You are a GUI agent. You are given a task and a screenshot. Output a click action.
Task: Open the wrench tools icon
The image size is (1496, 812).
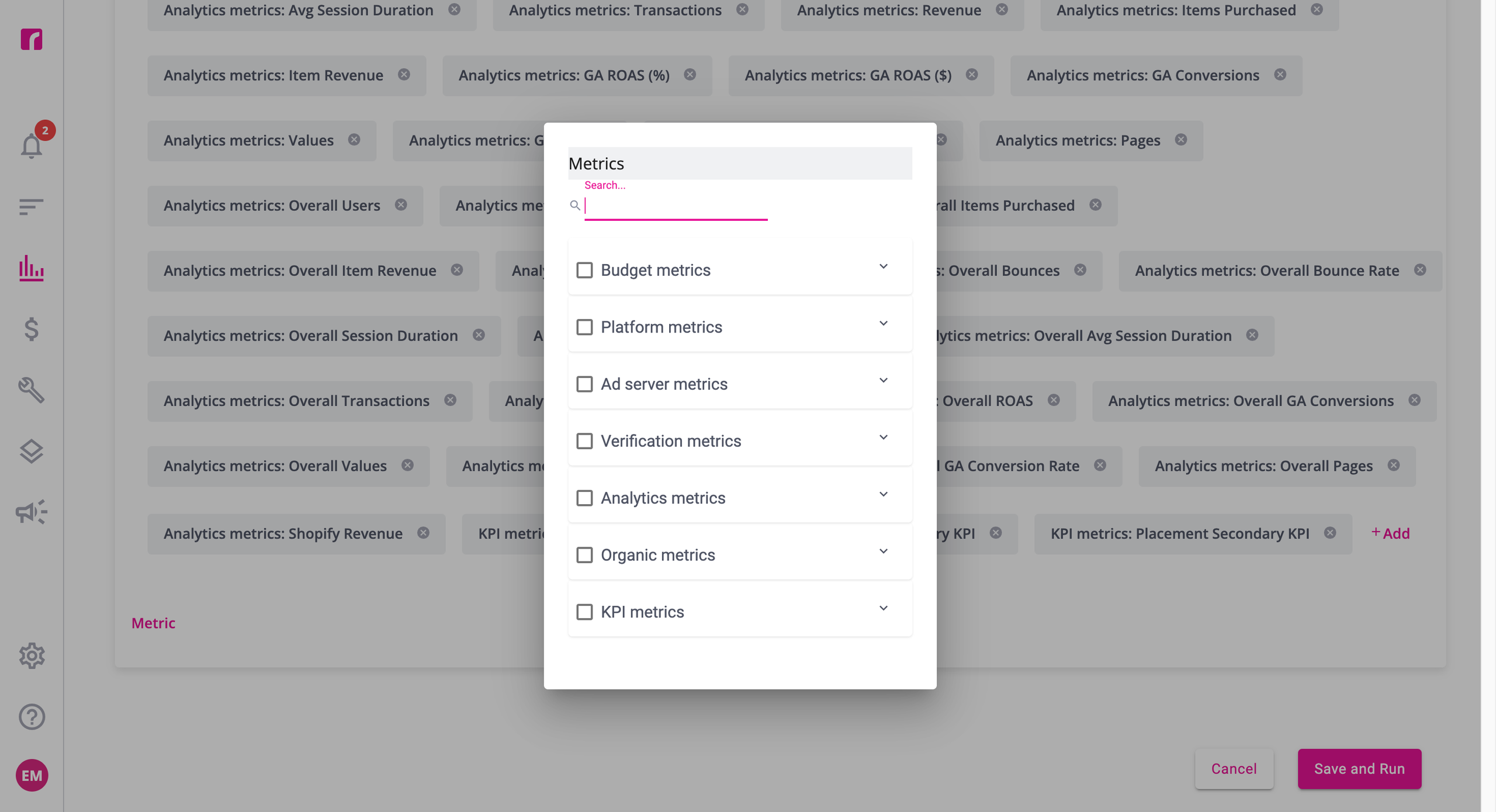click(x=32, y=390)
